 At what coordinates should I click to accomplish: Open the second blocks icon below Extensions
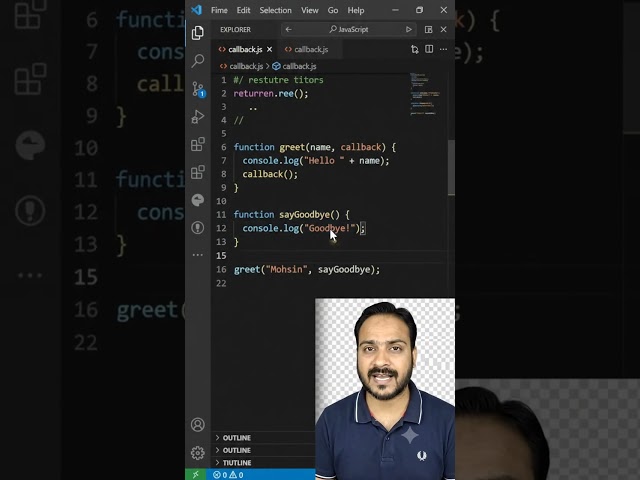click(x=198, y=172)
